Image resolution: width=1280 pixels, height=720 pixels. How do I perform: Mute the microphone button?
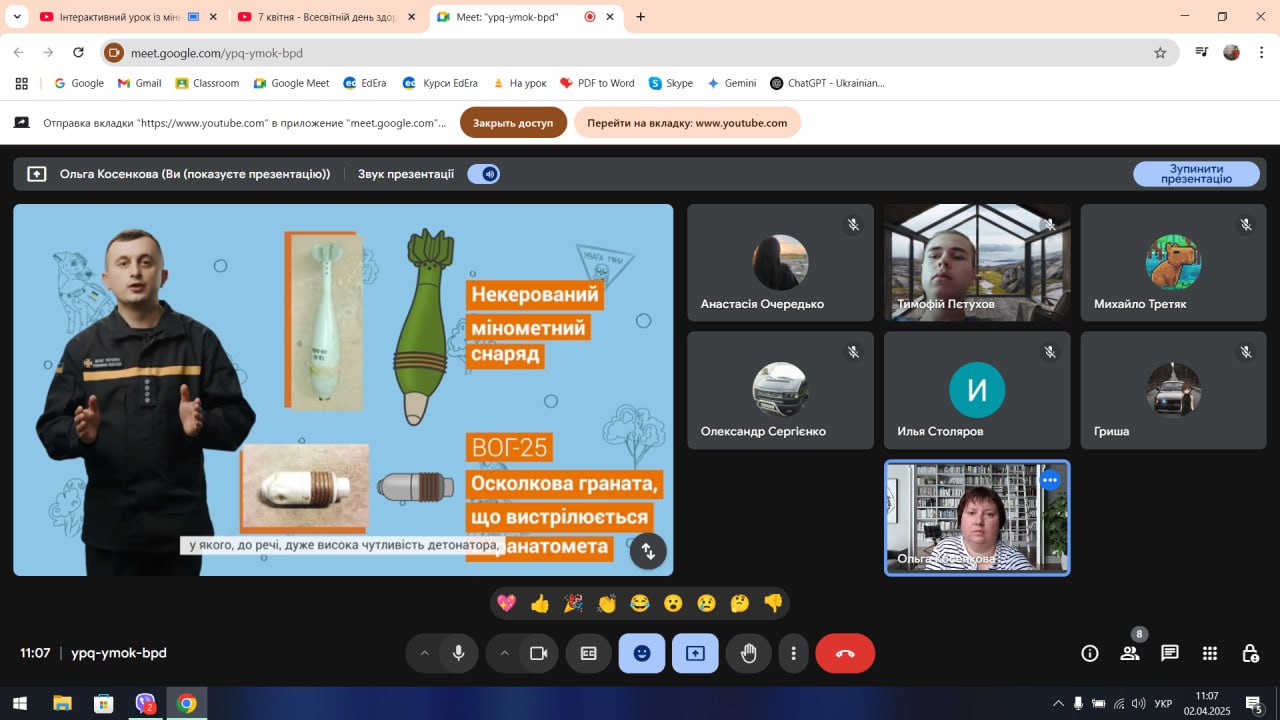tap(458, 653)
